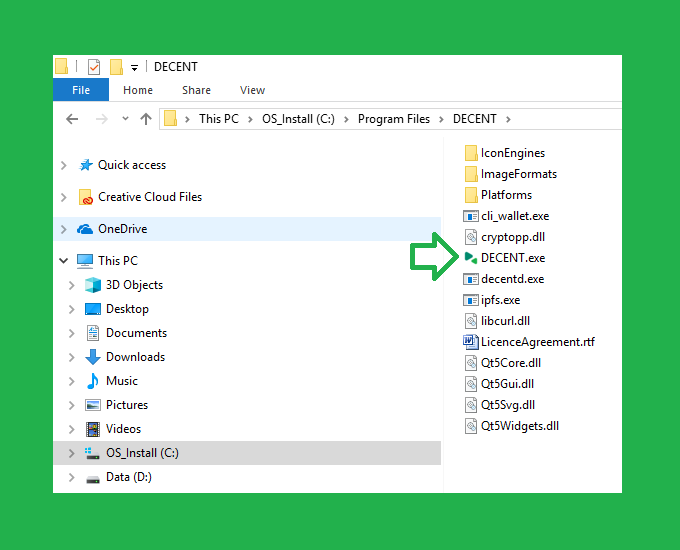Select the LicenceAgreement.rtf Word document icon
Viewport: 680px width, 550px height.
pos(471,342)
